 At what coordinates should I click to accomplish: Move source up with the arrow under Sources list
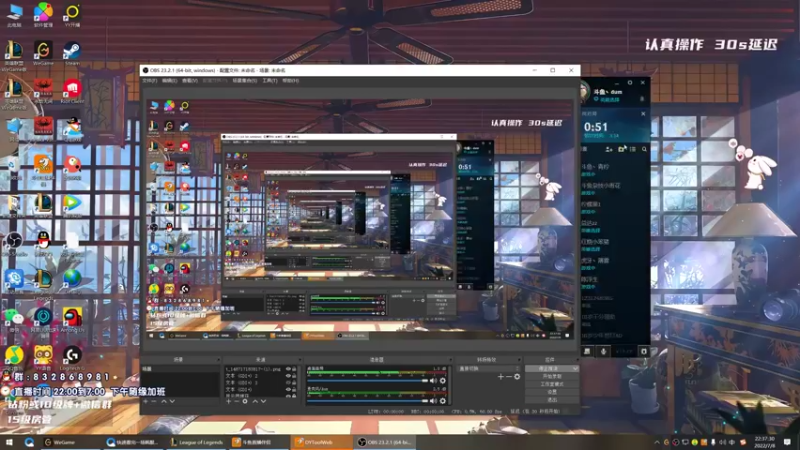[255, 402]
